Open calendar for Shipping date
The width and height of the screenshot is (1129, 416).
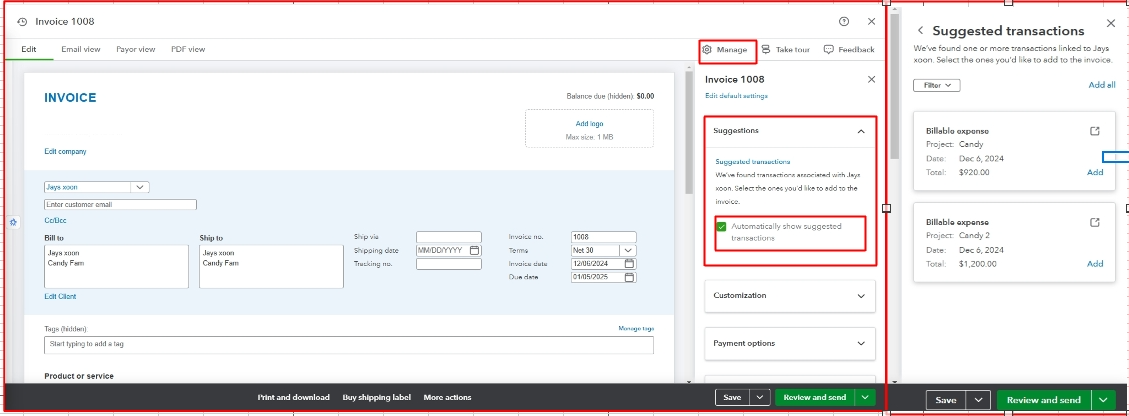click(474, 250)
